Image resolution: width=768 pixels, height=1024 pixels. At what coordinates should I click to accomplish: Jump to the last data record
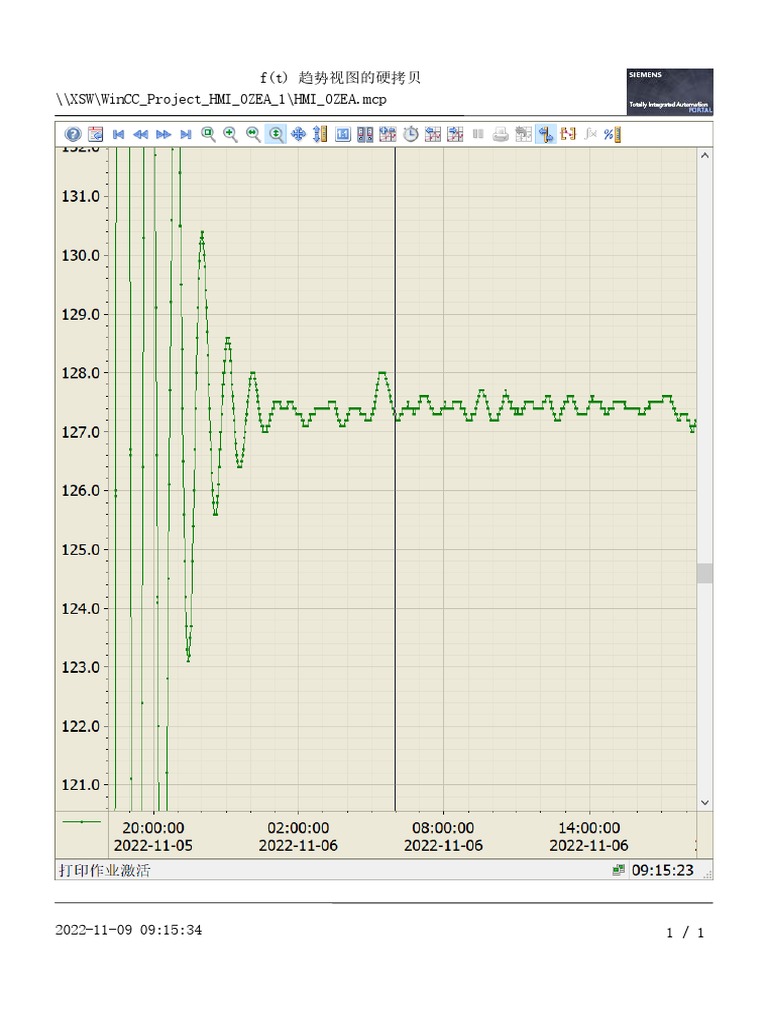[185, 135]
